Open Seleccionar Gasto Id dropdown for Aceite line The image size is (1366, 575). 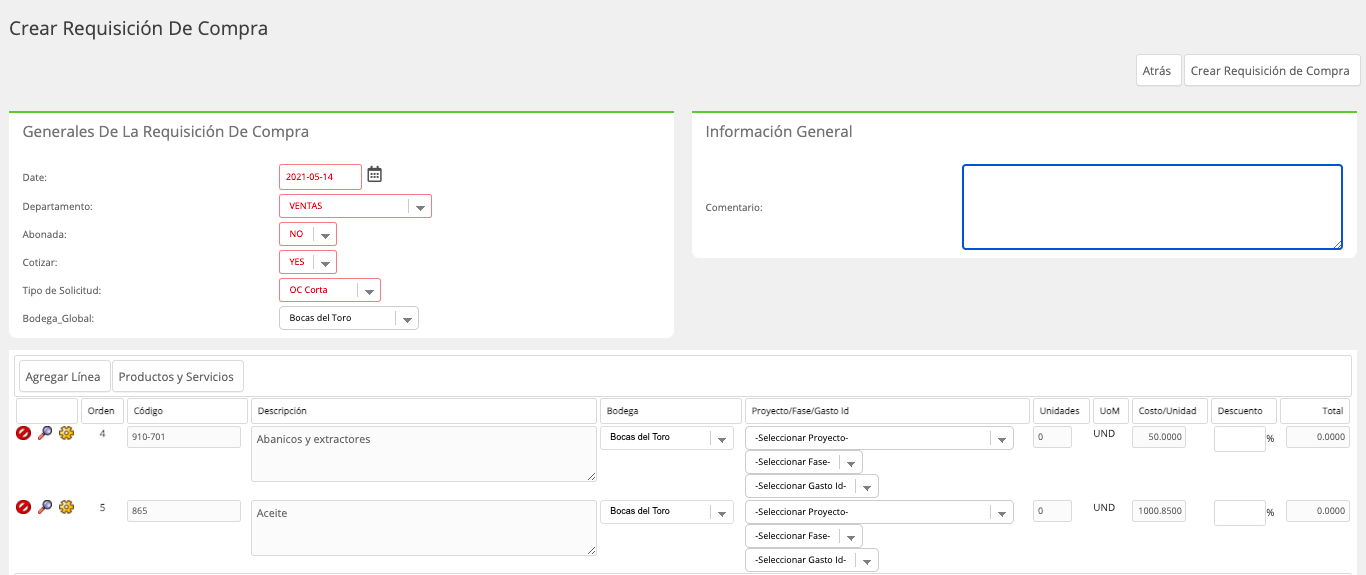(x=812, y=560)
